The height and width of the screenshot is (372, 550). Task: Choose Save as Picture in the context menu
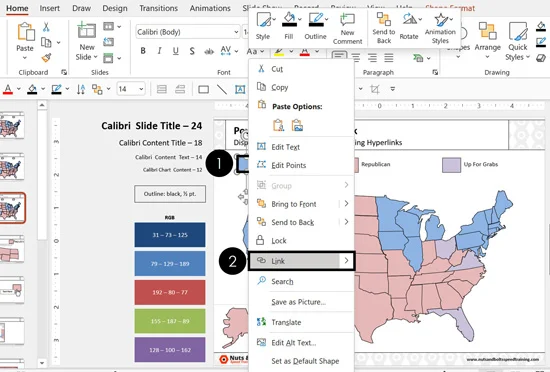tap(301, 302)
